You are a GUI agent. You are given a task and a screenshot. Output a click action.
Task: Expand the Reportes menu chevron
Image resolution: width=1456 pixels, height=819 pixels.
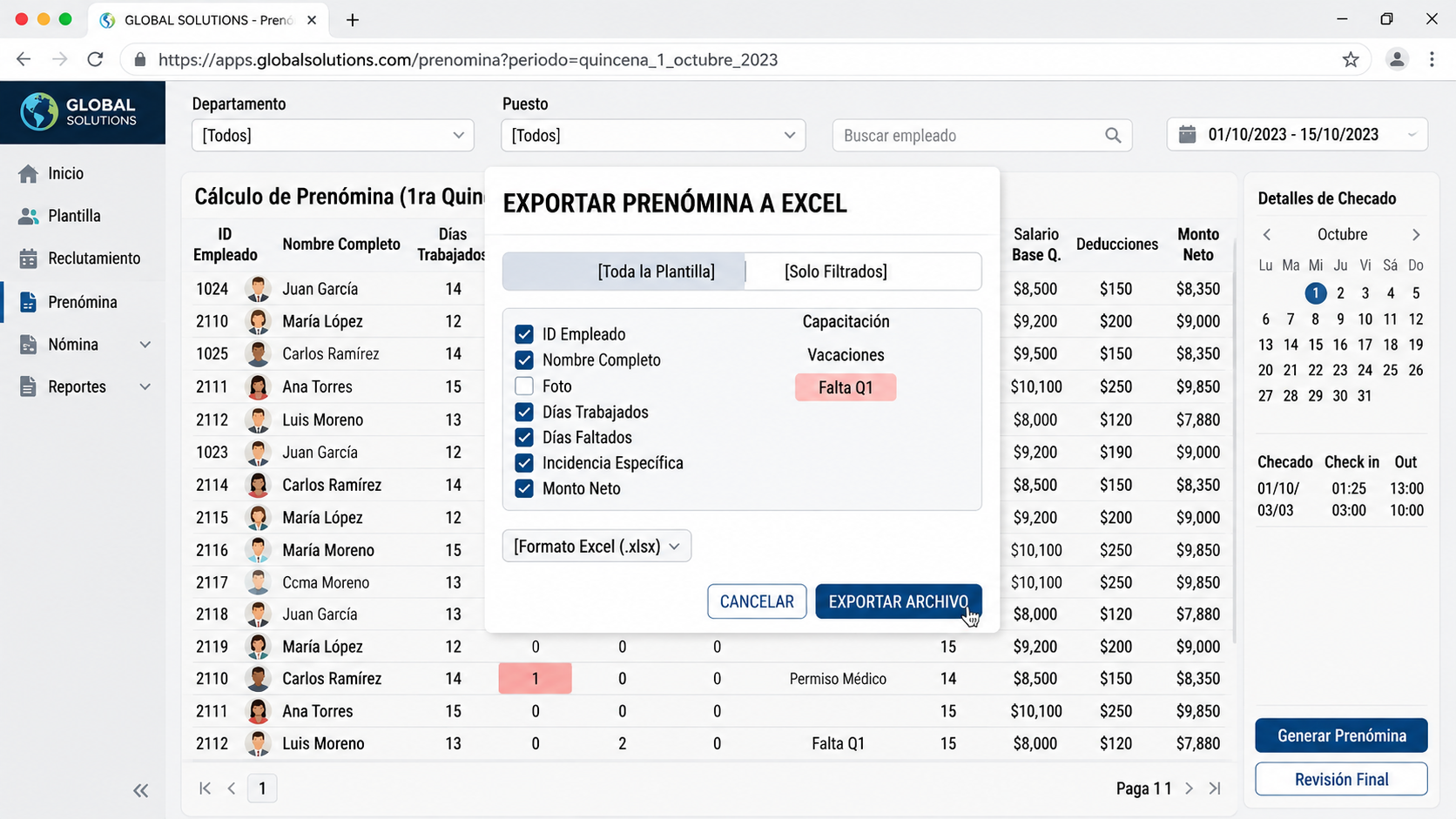[145, 387]
